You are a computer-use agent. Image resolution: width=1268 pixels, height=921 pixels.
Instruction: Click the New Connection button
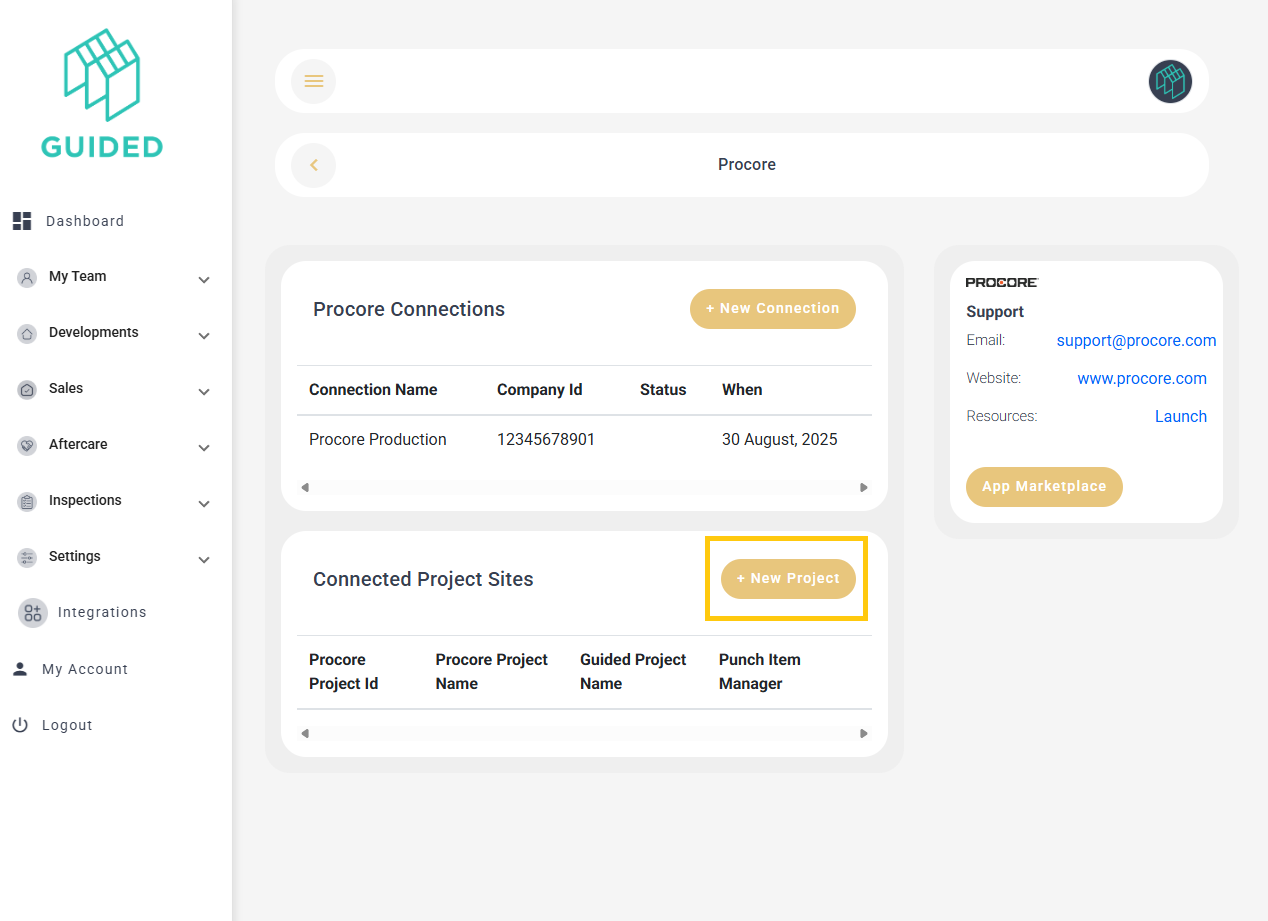point(772,309)
